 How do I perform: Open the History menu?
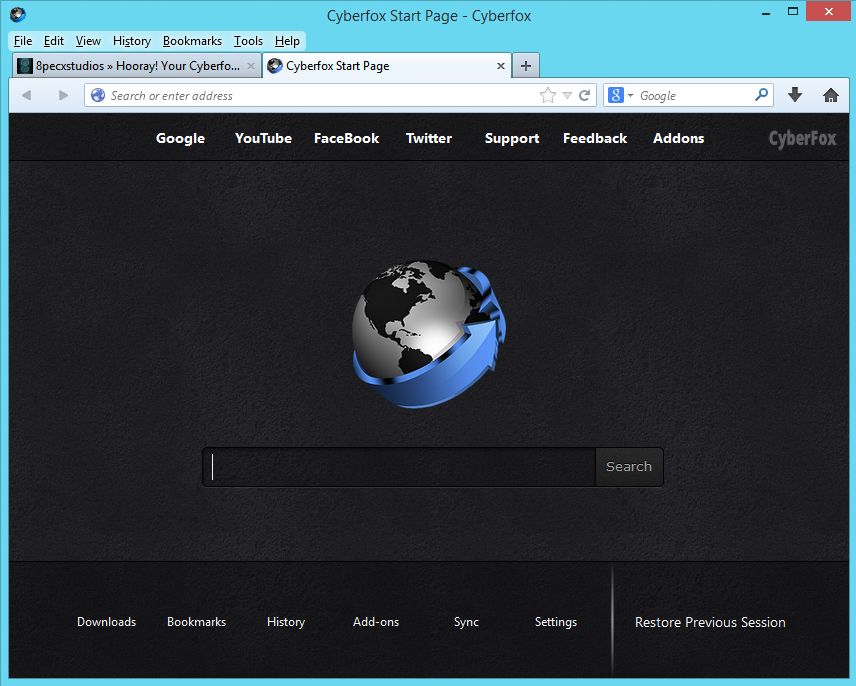132,41
